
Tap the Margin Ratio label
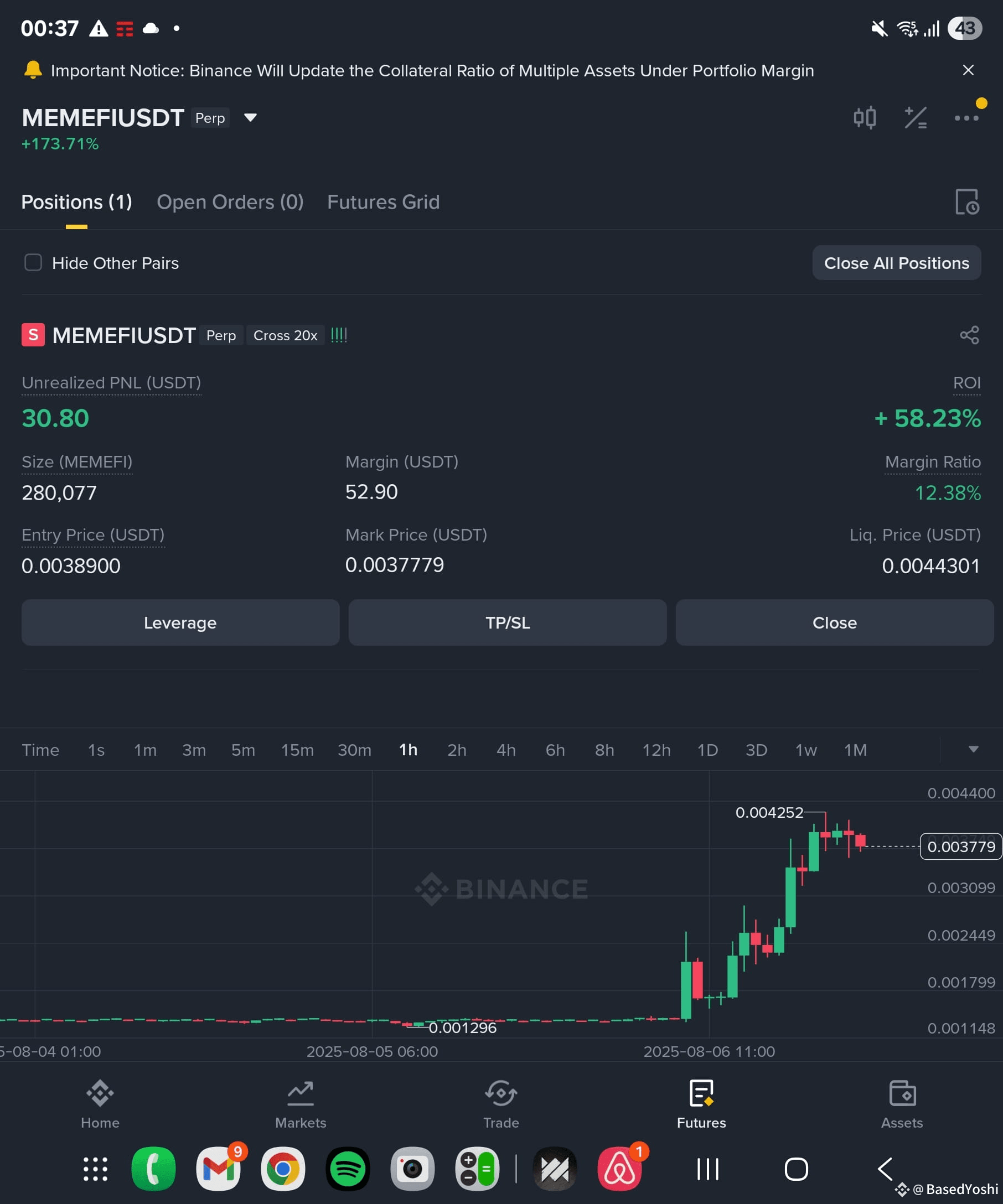(x=933, y=461)
